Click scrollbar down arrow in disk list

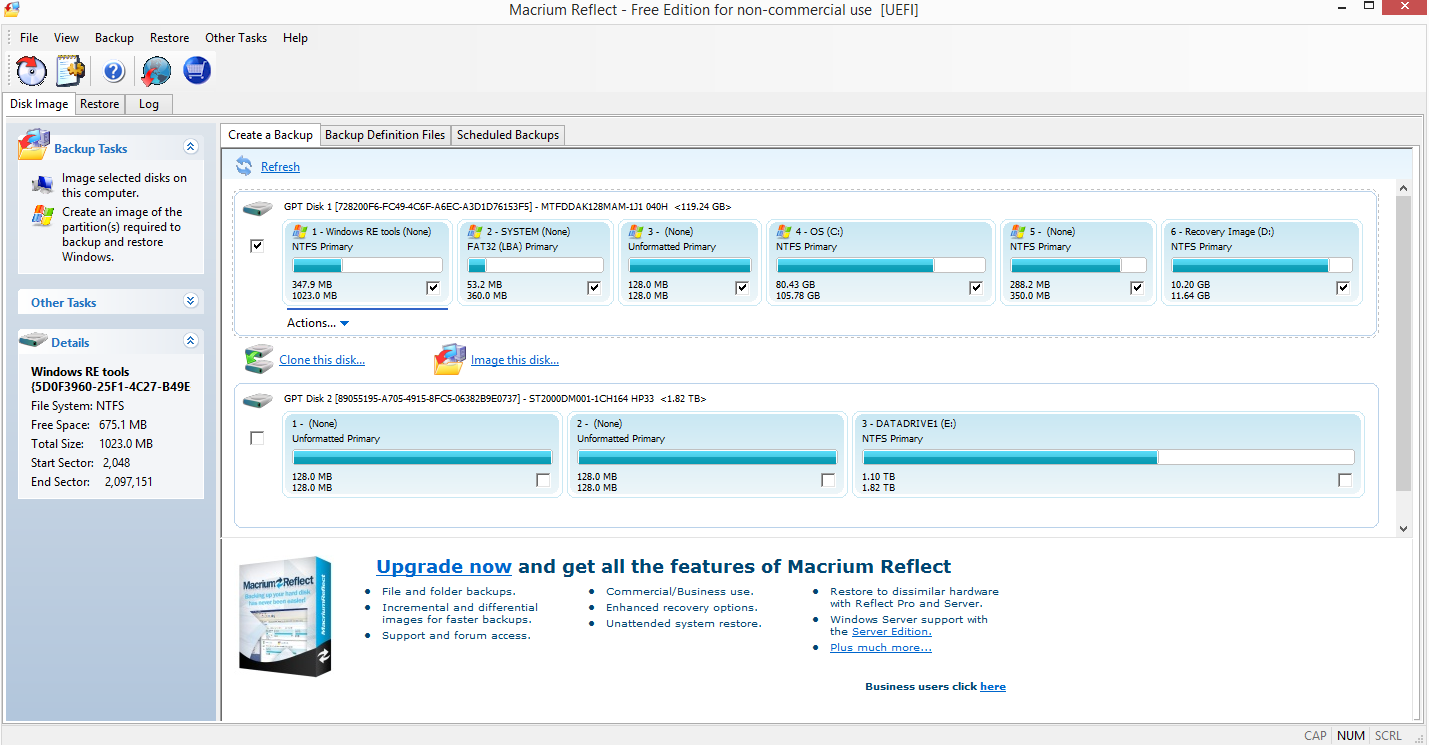pyautogui.click(x=1403, y=529)
